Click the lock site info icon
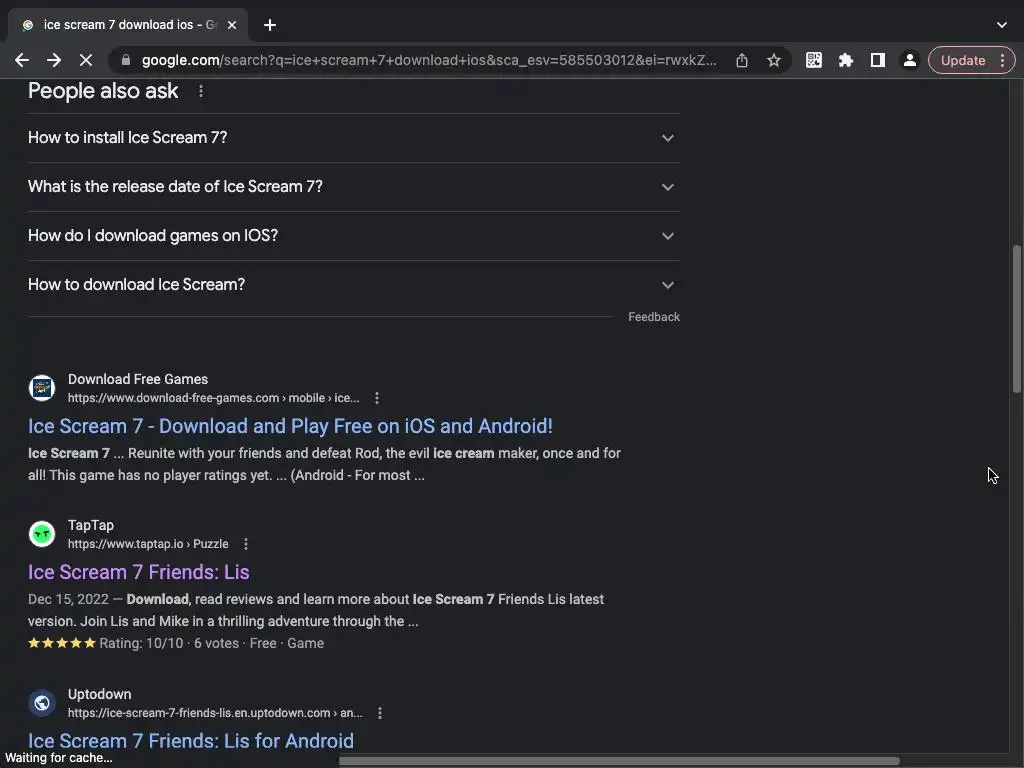The image size is (1024, 768). click(x=126, y=60)
